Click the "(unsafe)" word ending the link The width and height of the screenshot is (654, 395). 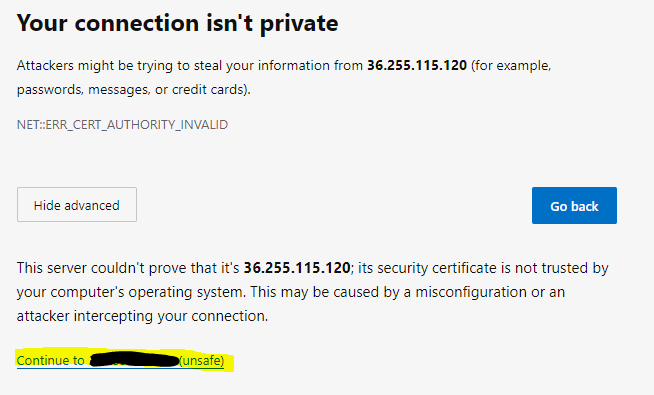tap(201, 360)
